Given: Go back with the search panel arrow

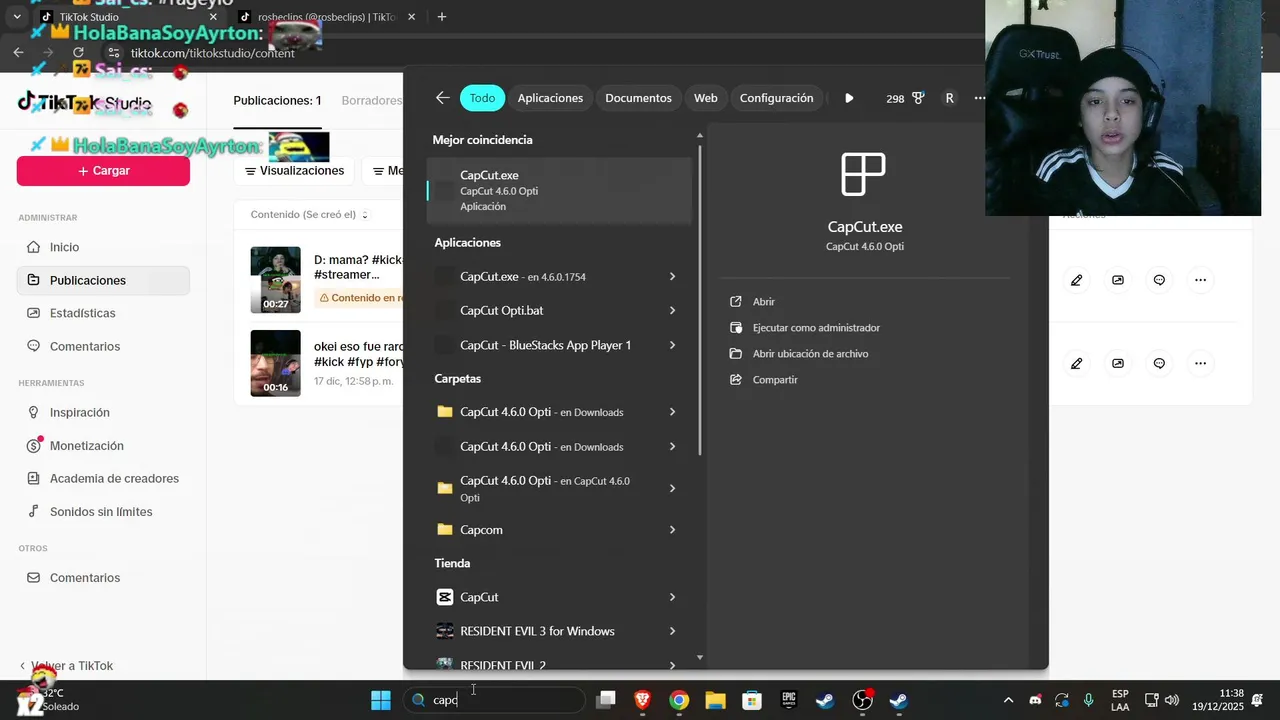Looking at the screenshot, I should [442, 98].
